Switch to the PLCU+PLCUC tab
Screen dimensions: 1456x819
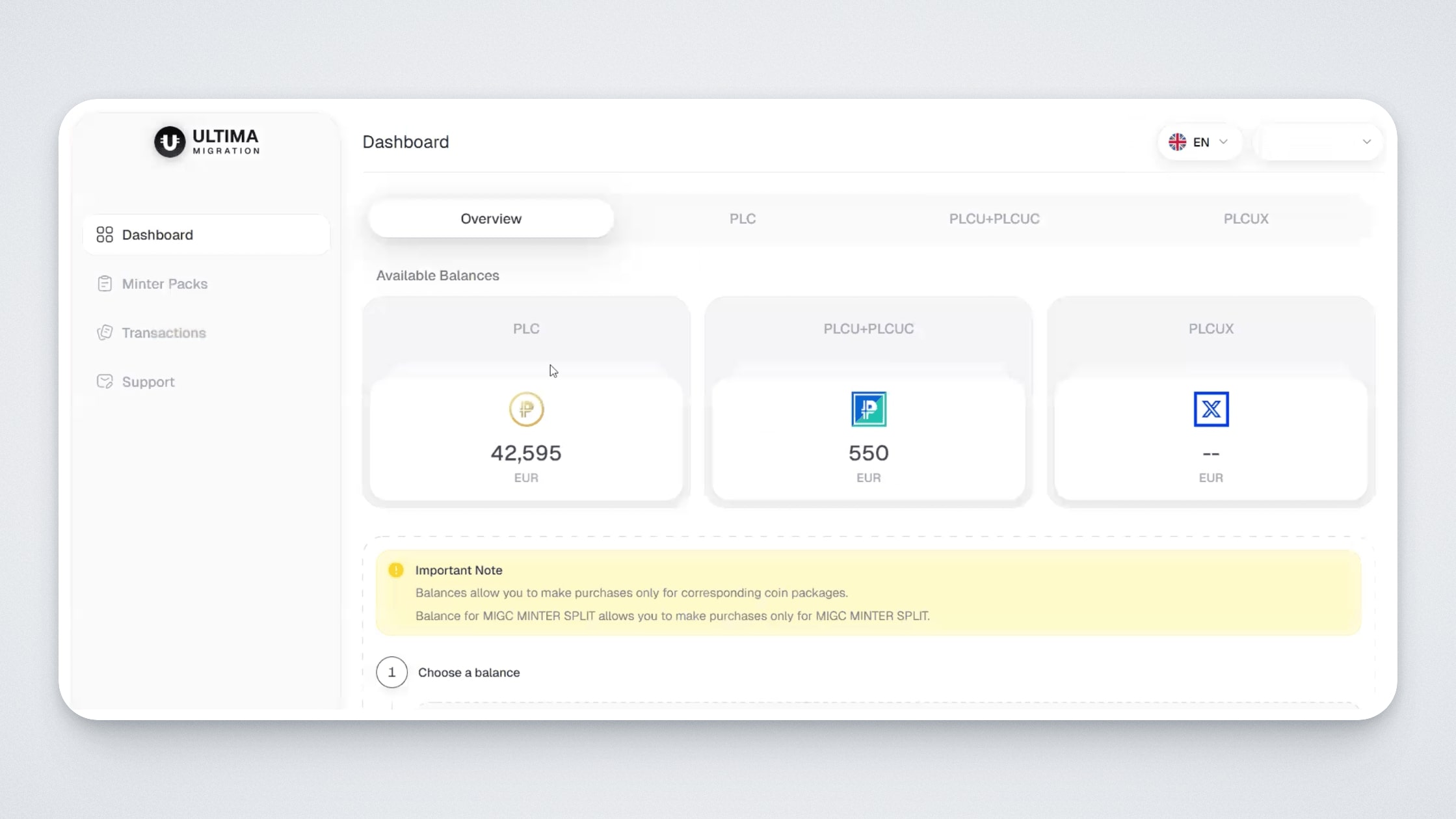[x=994, y=219]
